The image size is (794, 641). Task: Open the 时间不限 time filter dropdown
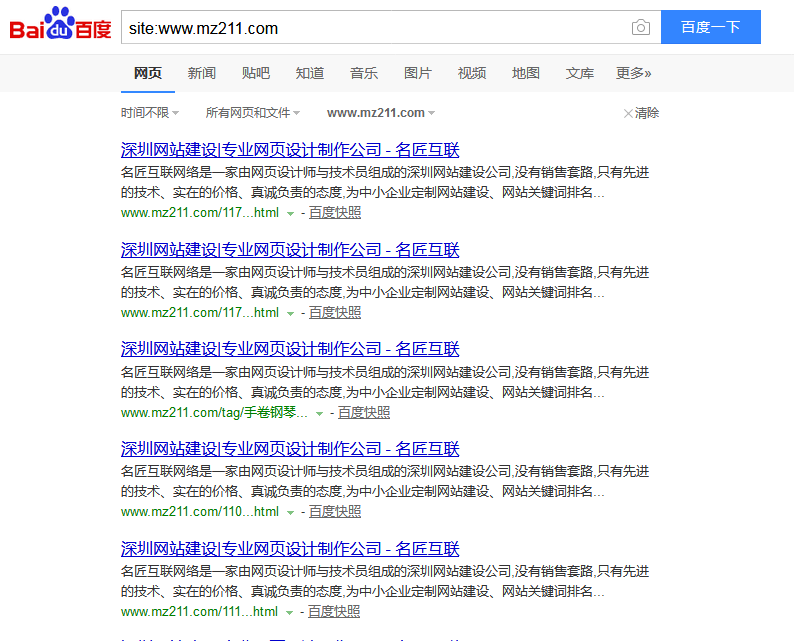[150, 113]
